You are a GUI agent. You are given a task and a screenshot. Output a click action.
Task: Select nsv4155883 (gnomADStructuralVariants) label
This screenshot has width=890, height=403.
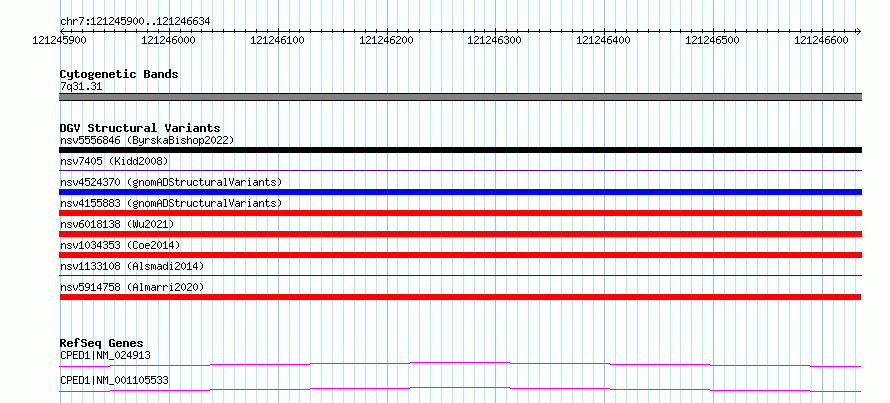click(x=171, y=203)
